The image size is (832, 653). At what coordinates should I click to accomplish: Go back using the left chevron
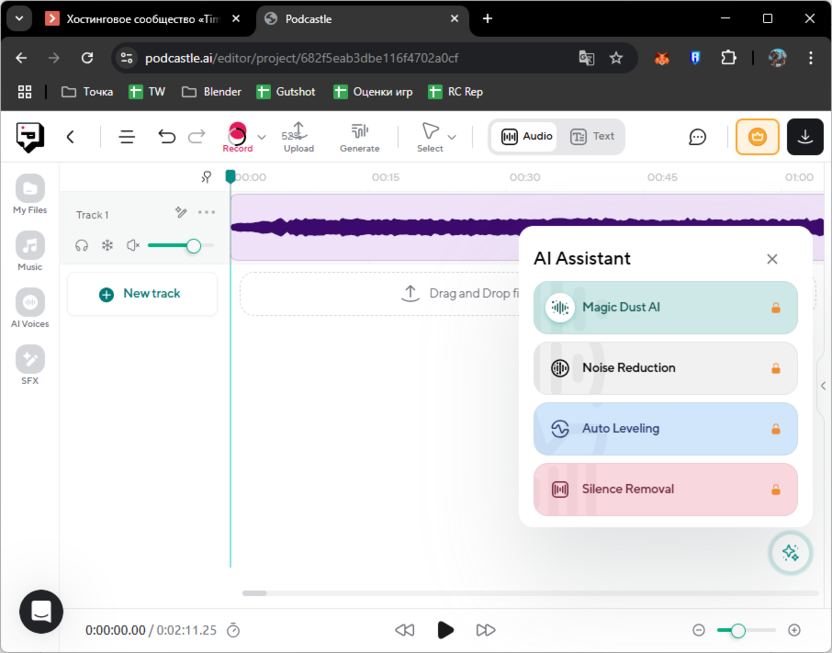(x=70, y=137)
